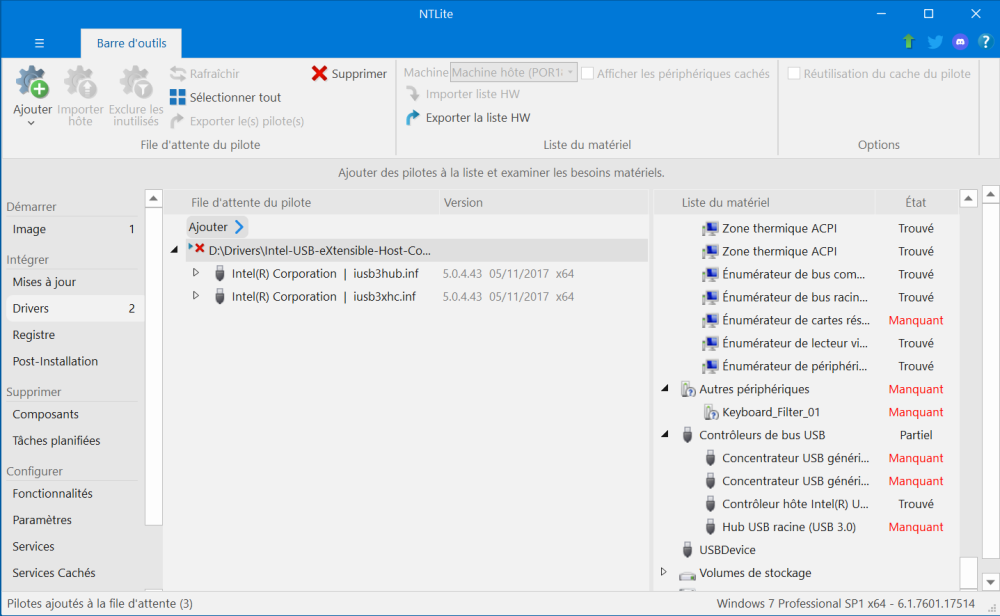Enable Afficher les périphériques cachés checkbox
Screen dimensions: 1000x616
coord(588,74)
